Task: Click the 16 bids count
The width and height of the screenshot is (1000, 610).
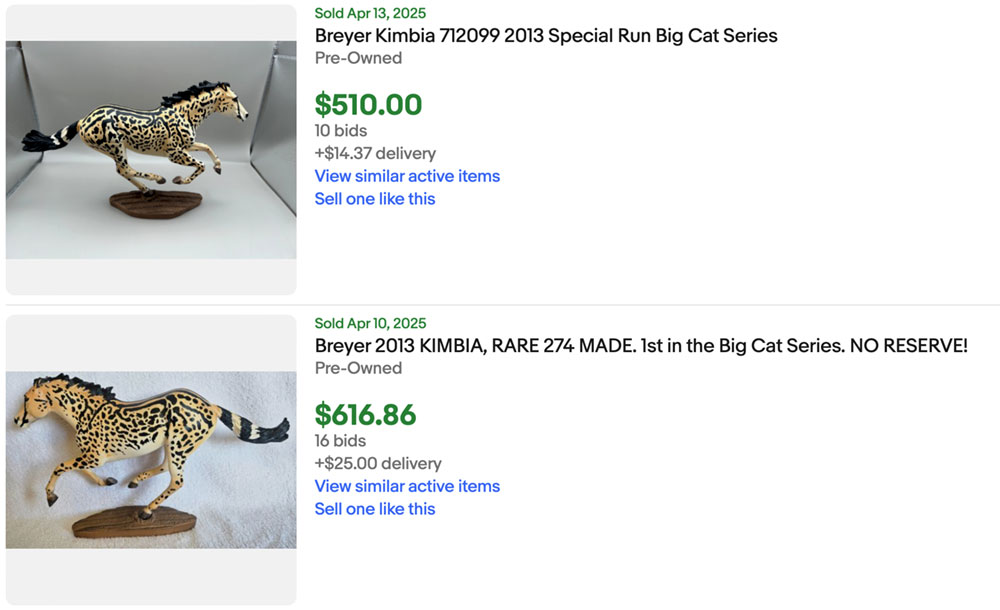Action: [340, 441]
